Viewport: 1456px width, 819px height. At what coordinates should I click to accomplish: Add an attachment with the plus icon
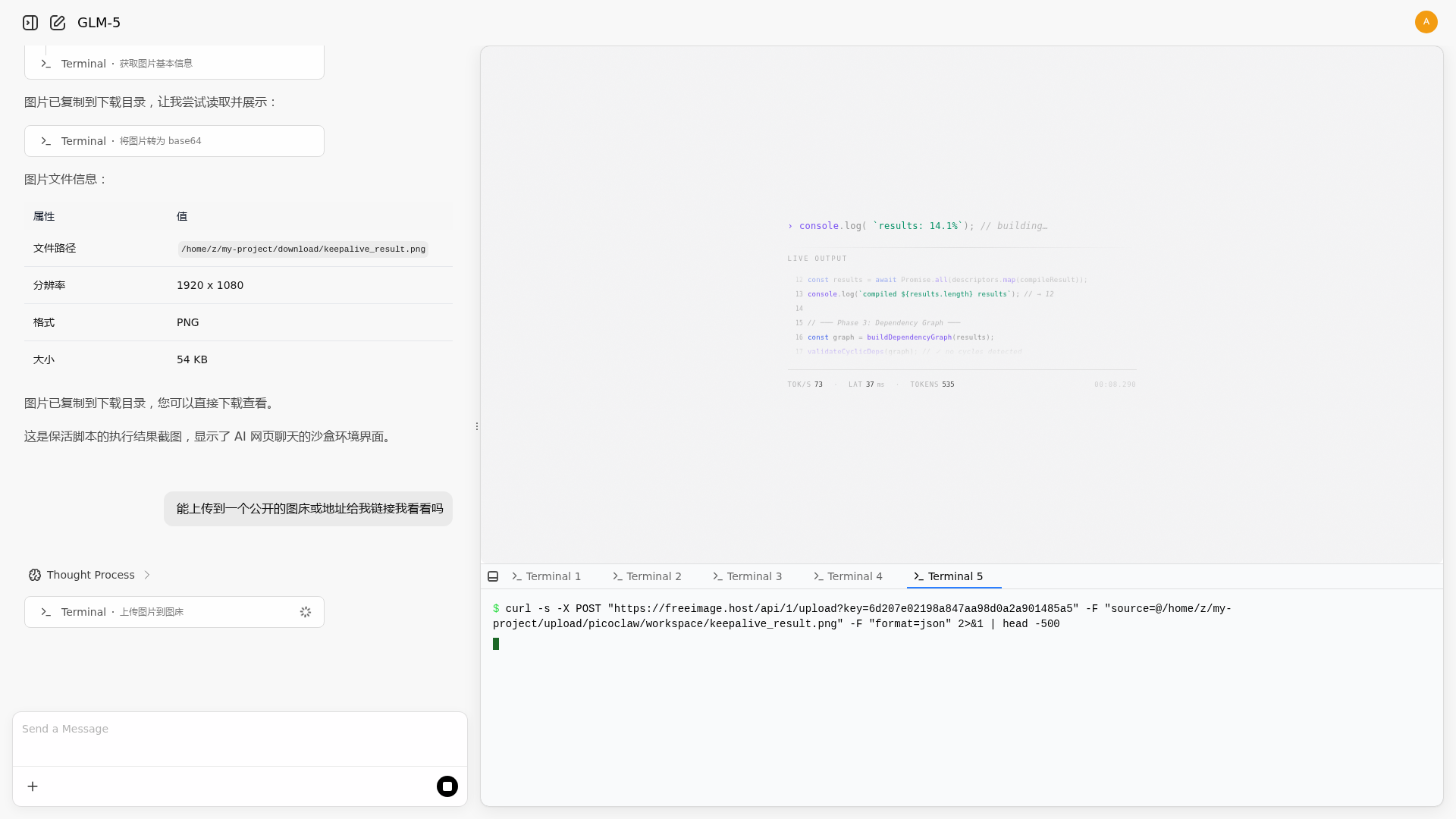(33, 786)
